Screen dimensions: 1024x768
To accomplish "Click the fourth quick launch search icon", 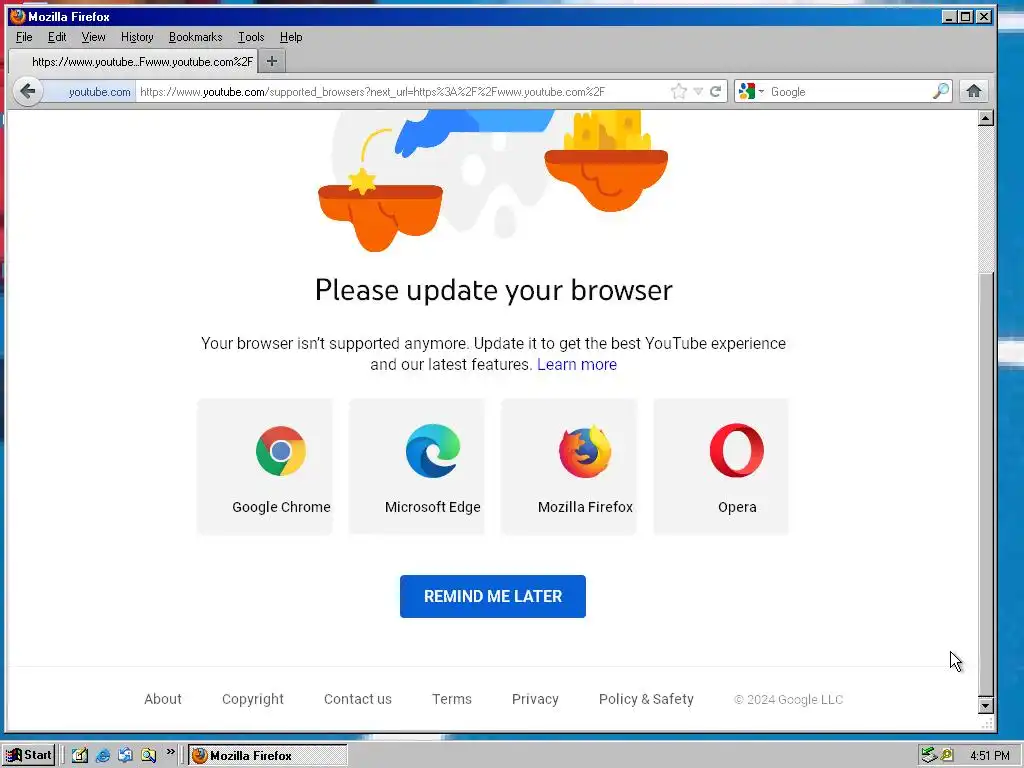I will pyautogui.click(x=148, y=756).
